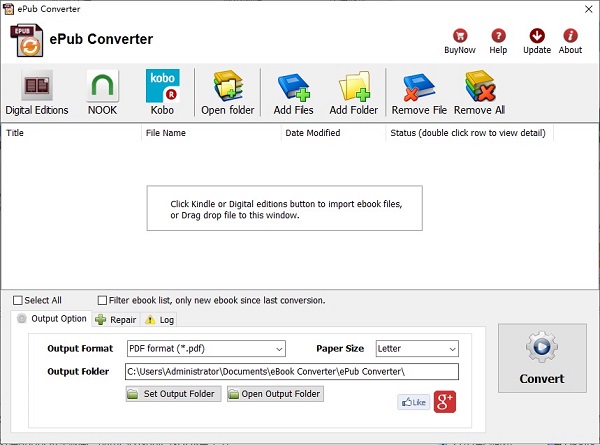This screenshot has height=445, width=600.
Task: Switch to the Log tab
Action: (159, 320)
